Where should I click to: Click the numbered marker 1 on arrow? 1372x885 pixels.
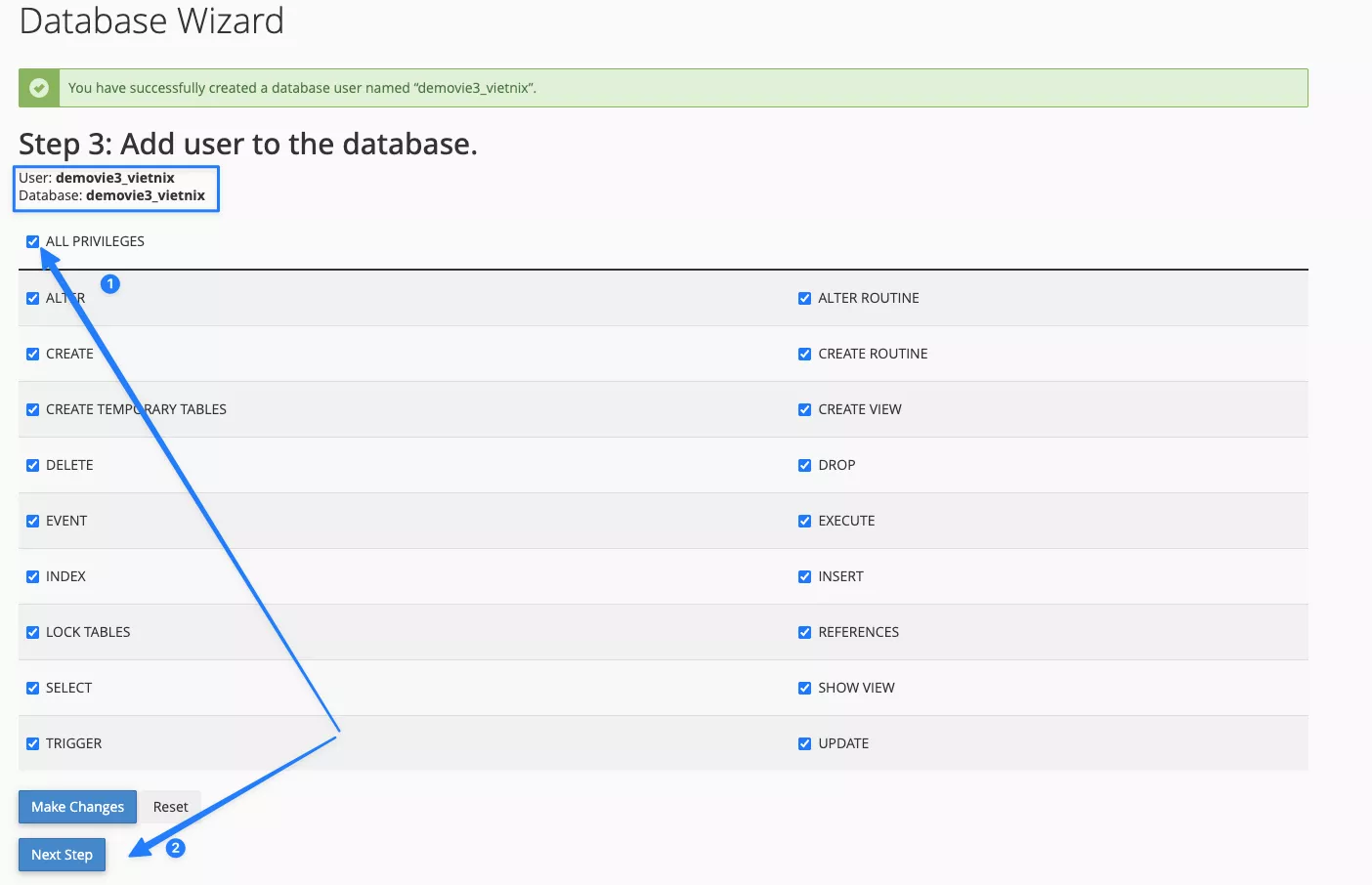tap(109, 283)
